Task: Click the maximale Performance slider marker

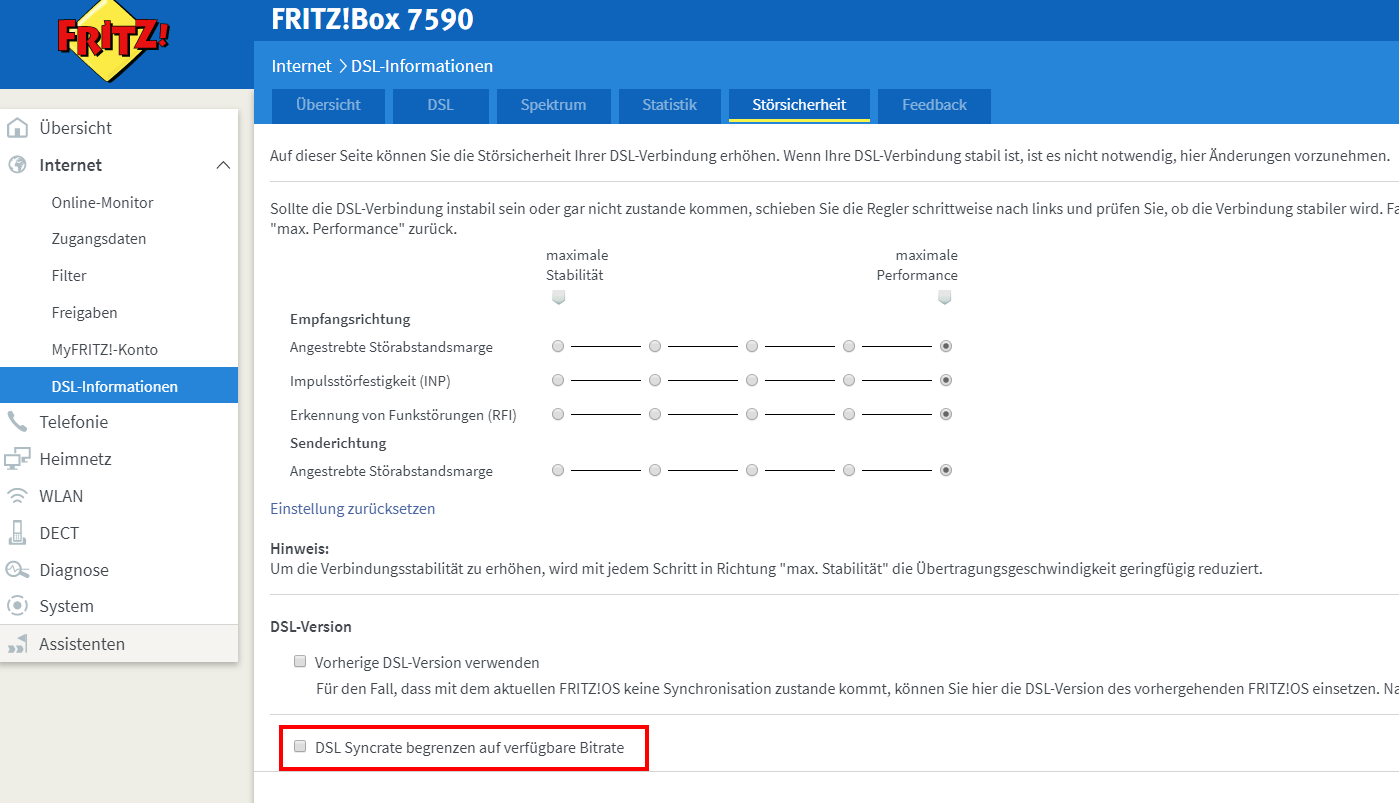Action: click(x=945, y=297)
